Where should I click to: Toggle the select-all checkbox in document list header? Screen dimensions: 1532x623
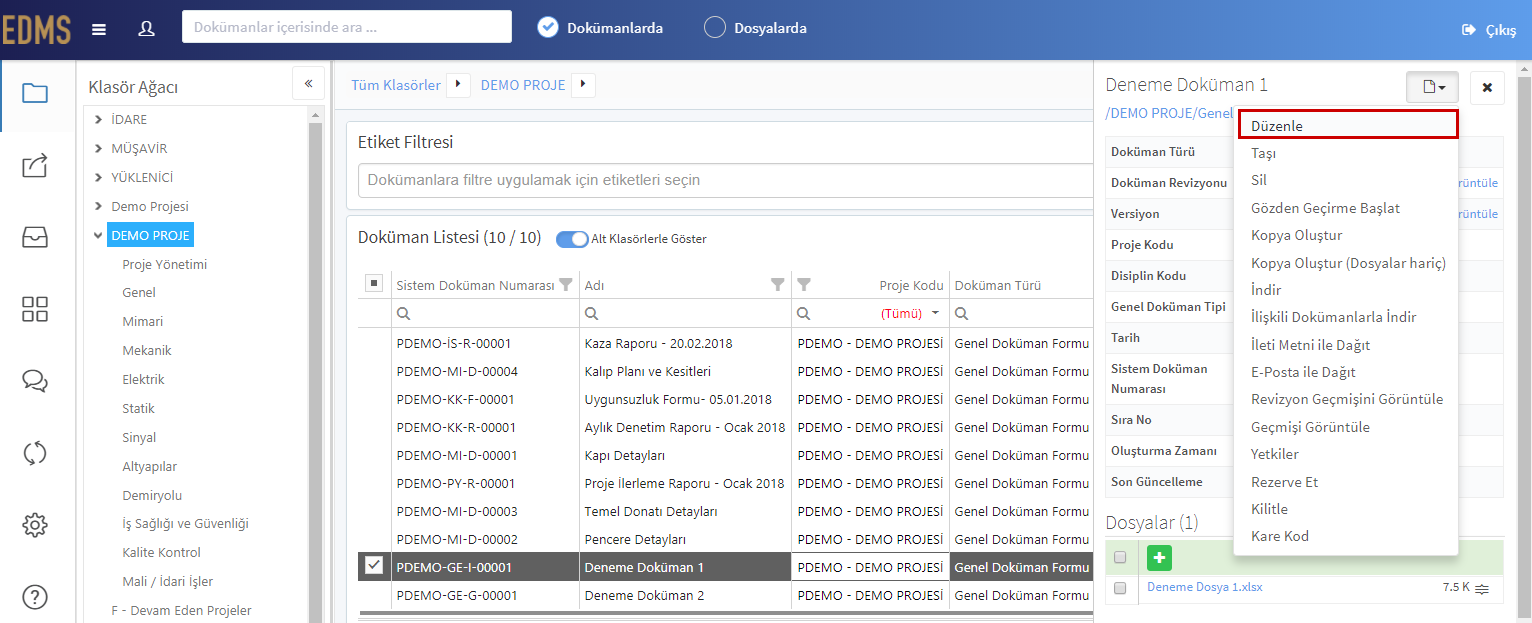373,284
